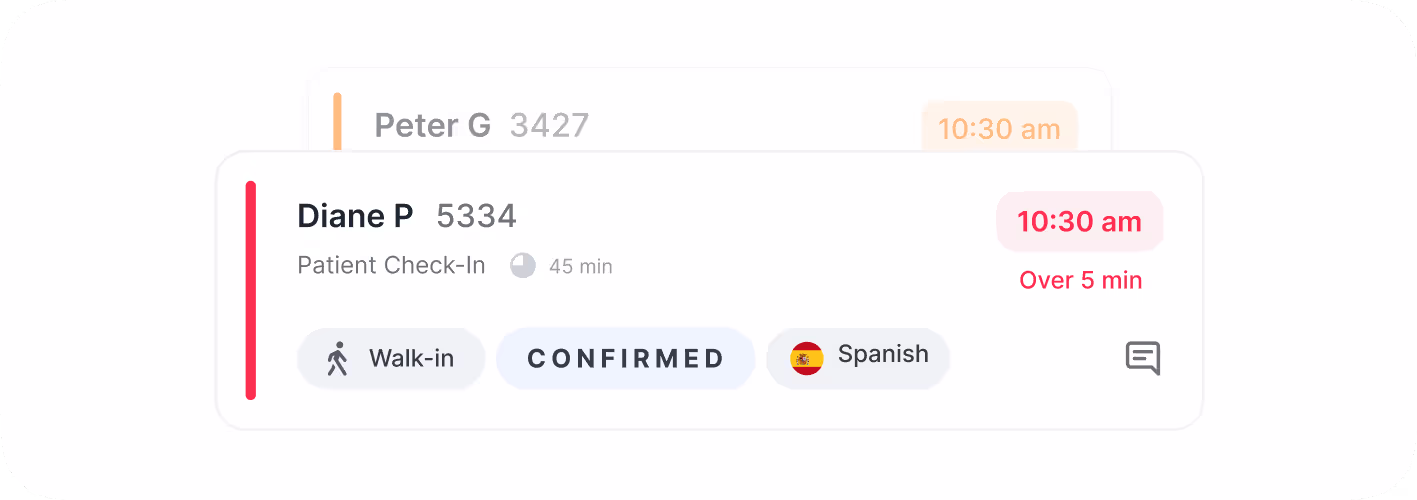Click the walking person icon
Viewport: 1417px width, 500px height.
coord(338,358)
